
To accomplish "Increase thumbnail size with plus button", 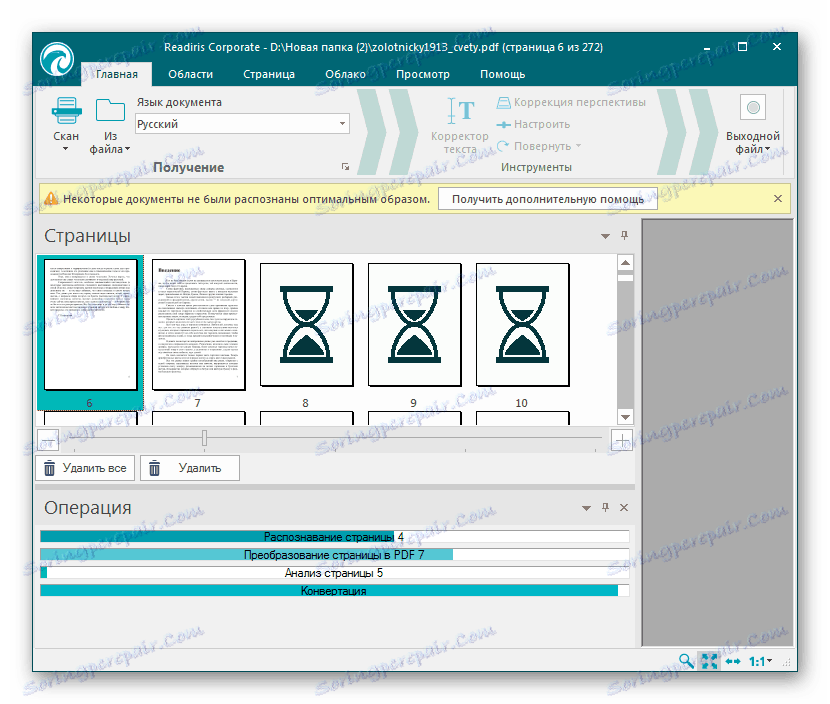I will tap(622, 439).
